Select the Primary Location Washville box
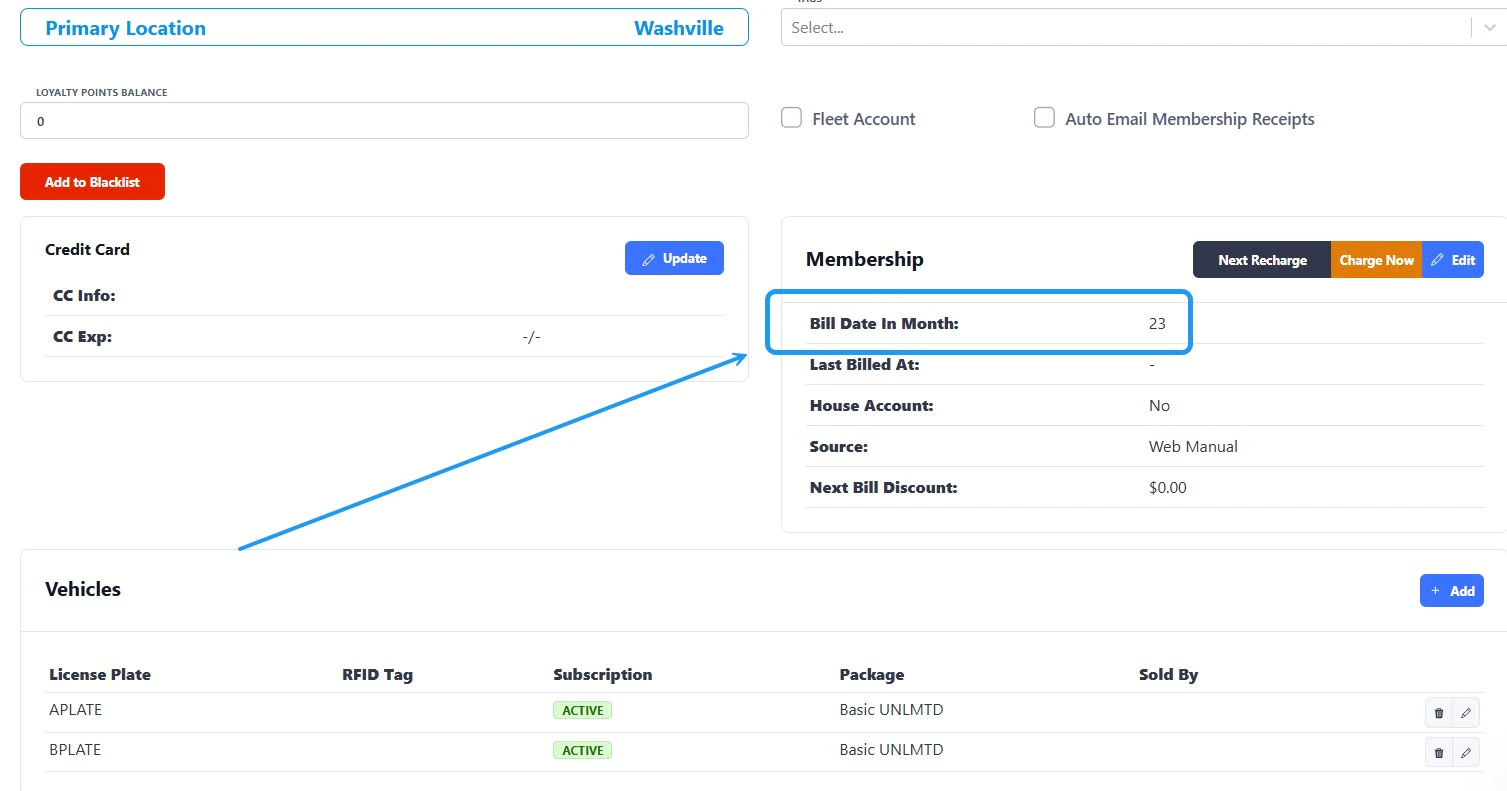Screen dimensions: 1507x791 (x=384, y=28)
